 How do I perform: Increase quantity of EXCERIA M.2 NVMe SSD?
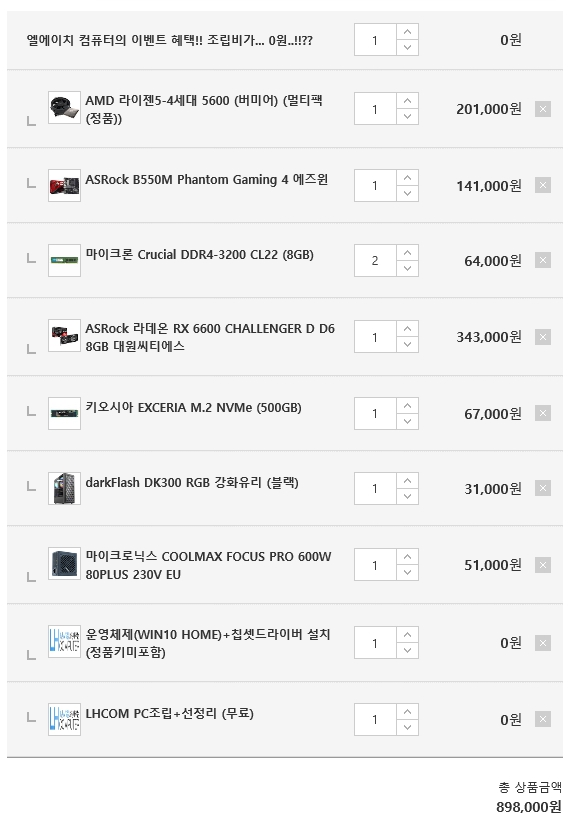[407, 405]
